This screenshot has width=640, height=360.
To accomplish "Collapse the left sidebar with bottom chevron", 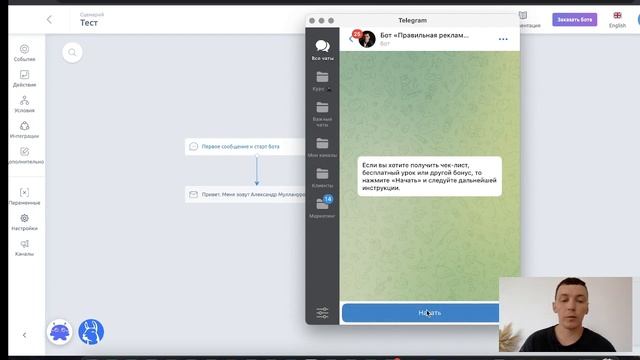I will [x=24, y=335].
